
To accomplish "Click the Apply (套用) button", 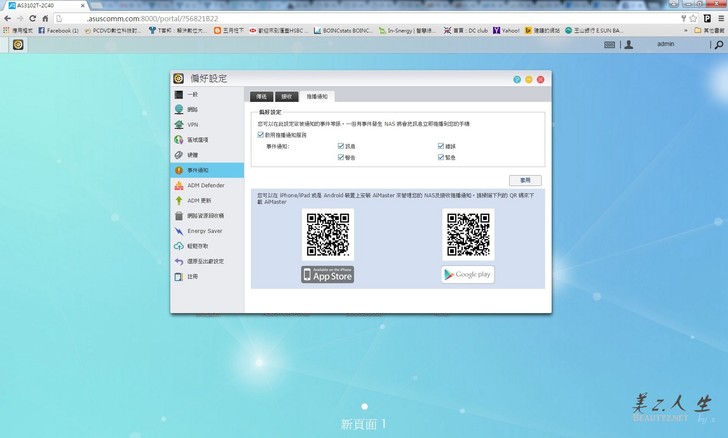I will click(525, 180).
